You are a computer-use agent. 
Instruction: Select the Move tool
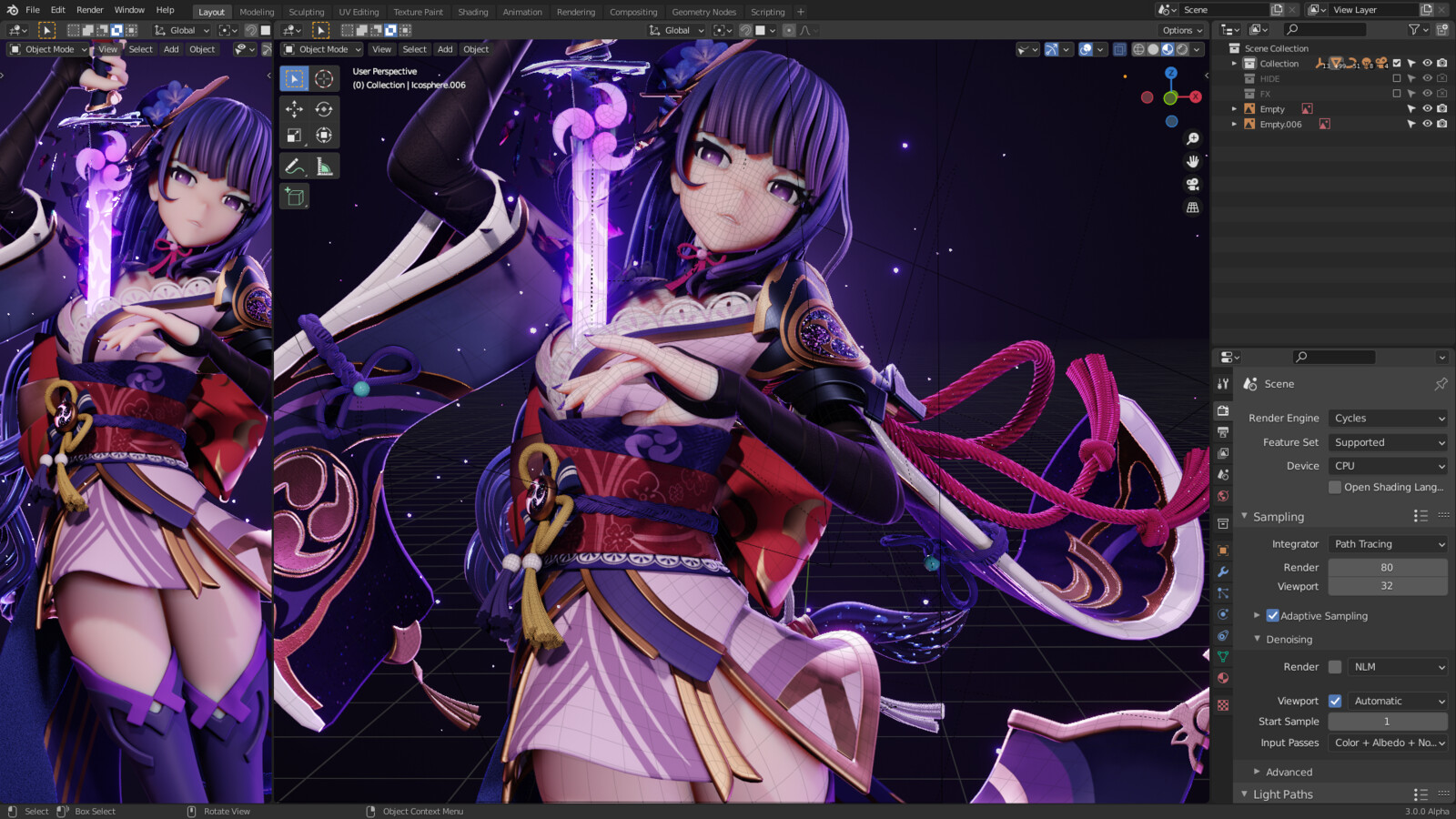(x=294, y=109)
